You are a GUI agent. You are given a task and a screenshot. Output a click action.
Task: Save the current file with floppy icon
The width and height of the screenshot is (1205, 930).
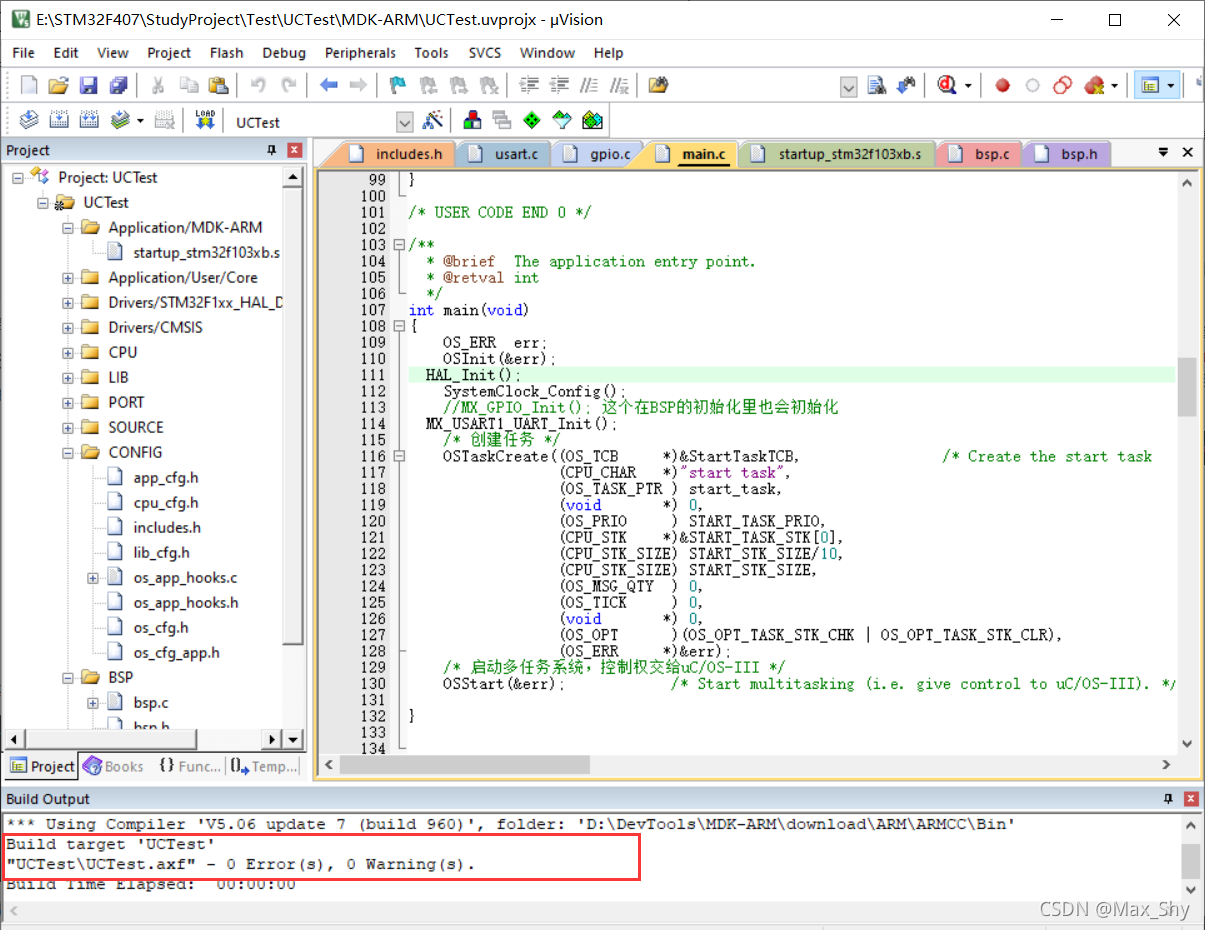point(89,86)
